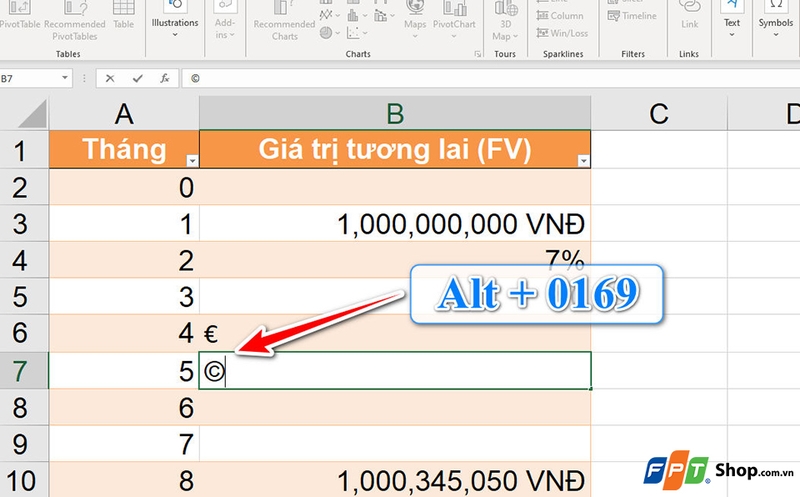Open the Illustrations dropdown

(x=175, y=20)
